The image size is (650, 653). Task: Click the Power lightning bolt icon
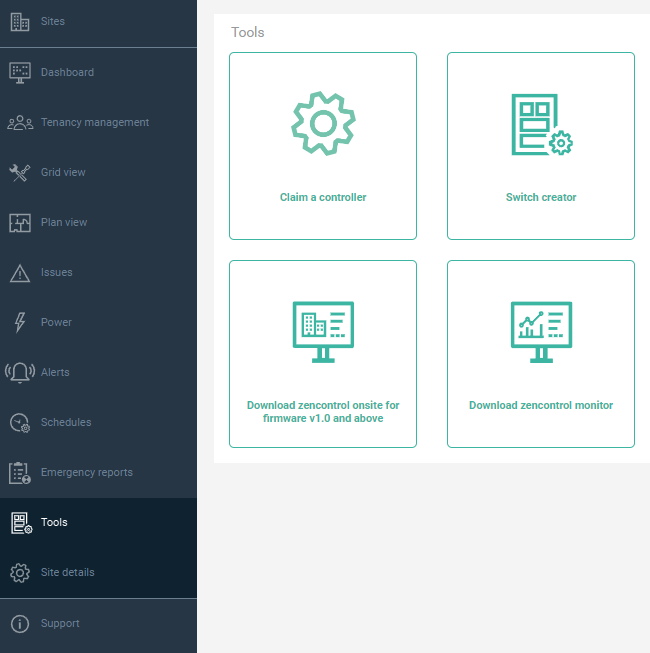20,322
